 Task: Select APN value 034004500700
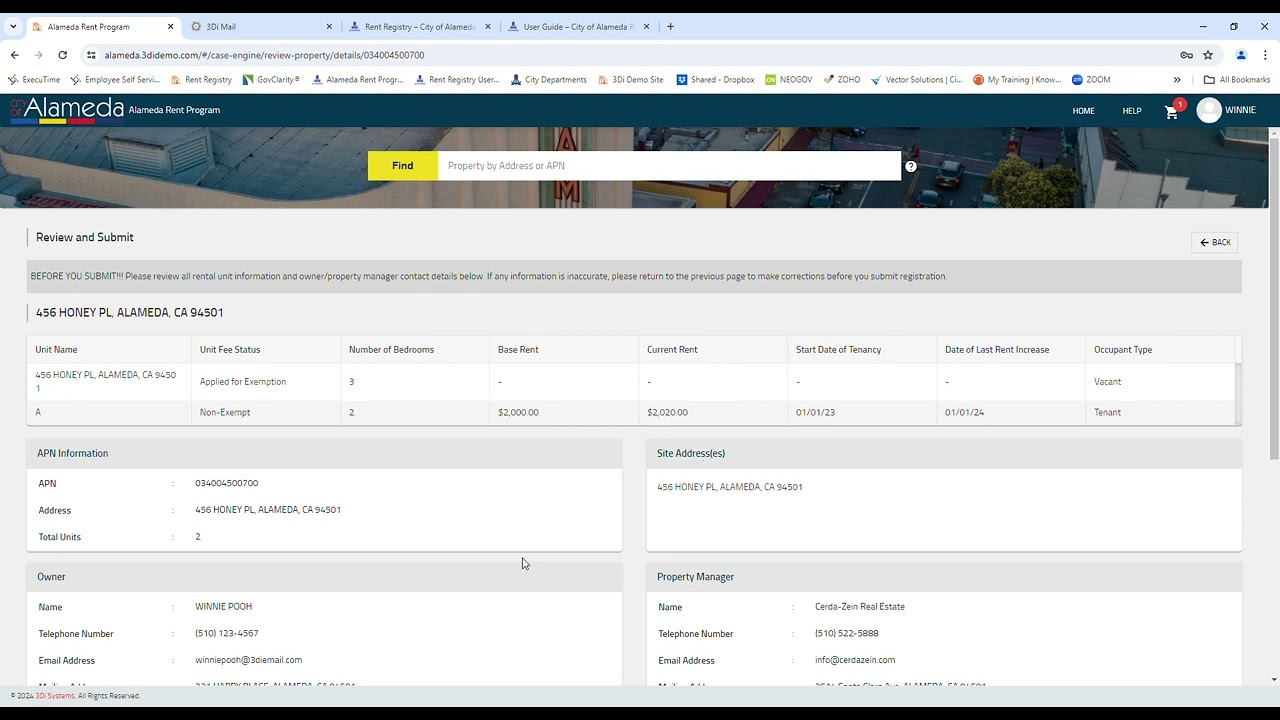coord(227,484)
